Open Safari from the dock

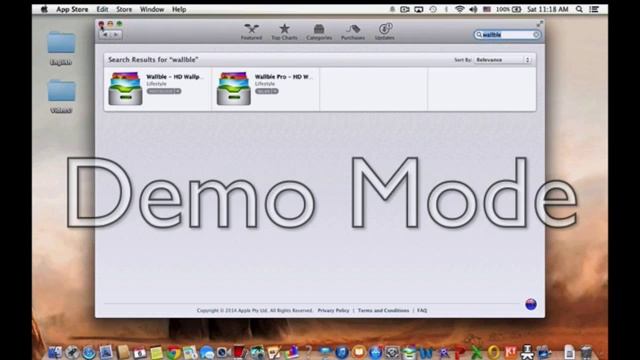[x=89, y=352]
